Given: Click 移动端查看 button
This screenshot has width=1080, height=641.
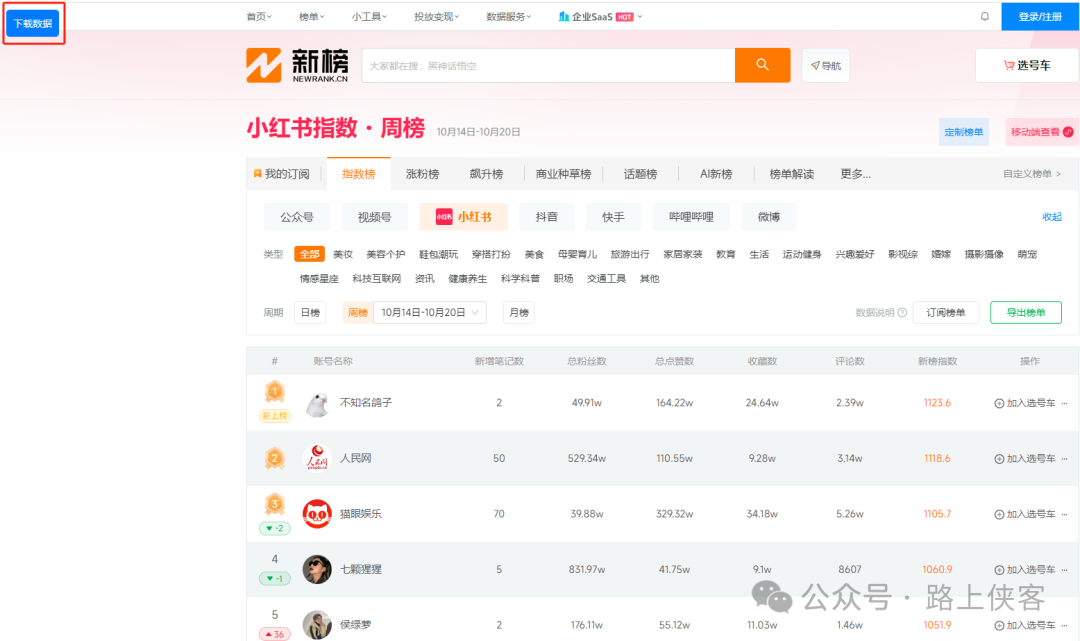Looking at the screenshot, I should coord(1041,132).
